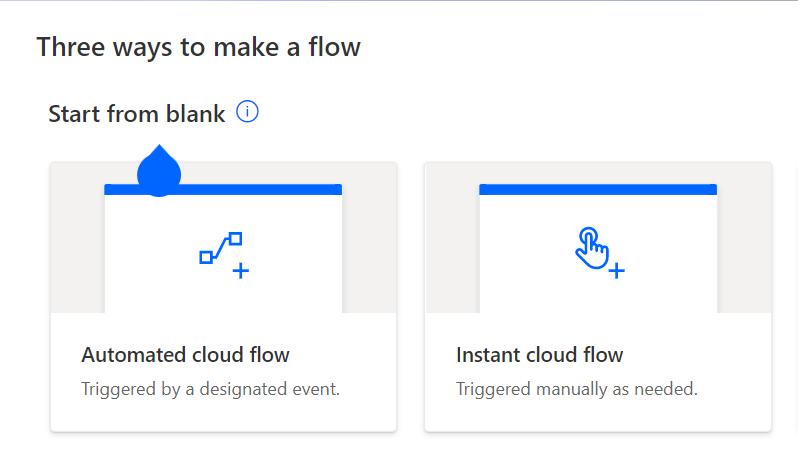Click the Instant cloud flow hand-tap icon
Image resolution: width=798 pixels, height=453 pixels.
click(x=591, y=247)
